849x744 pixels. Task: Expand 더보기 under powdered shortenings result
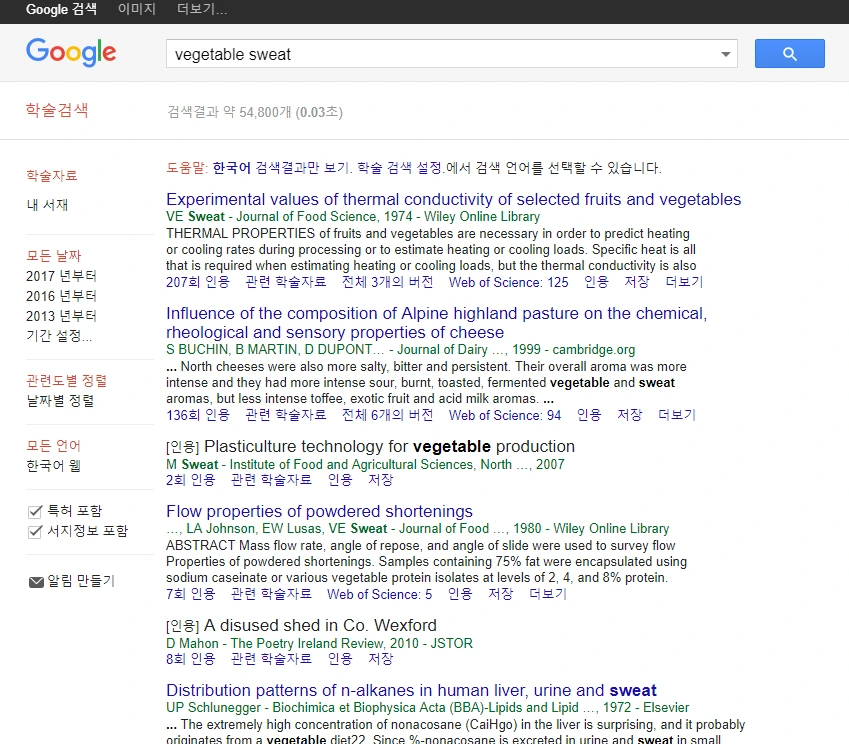(547, 594)
